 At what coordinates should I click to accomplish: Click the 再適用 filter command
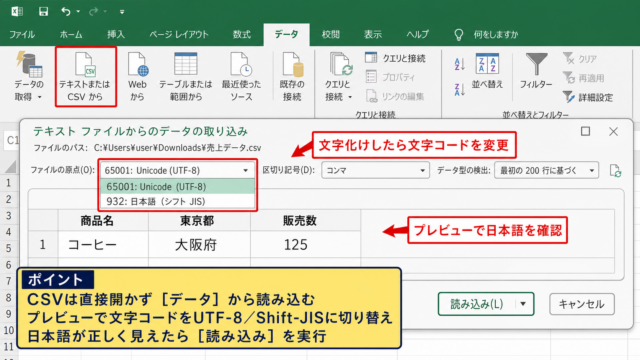[x=584, y=78]
